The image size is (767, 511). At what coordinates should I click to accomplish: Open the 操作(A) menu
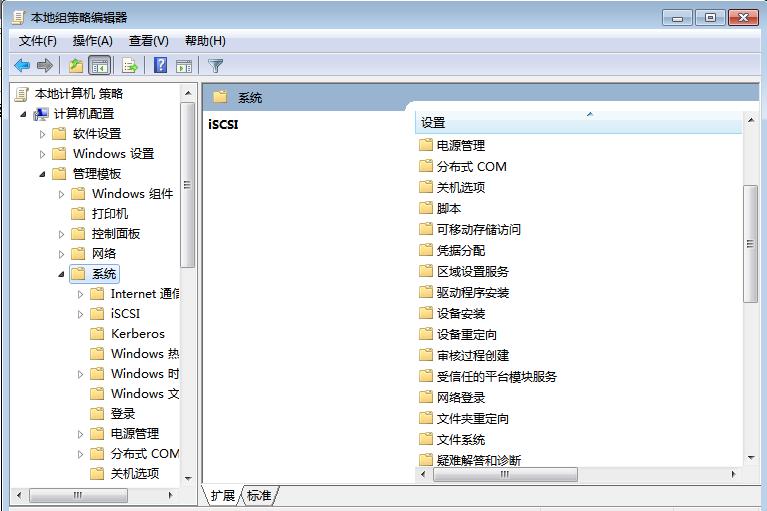pos(92,41)
